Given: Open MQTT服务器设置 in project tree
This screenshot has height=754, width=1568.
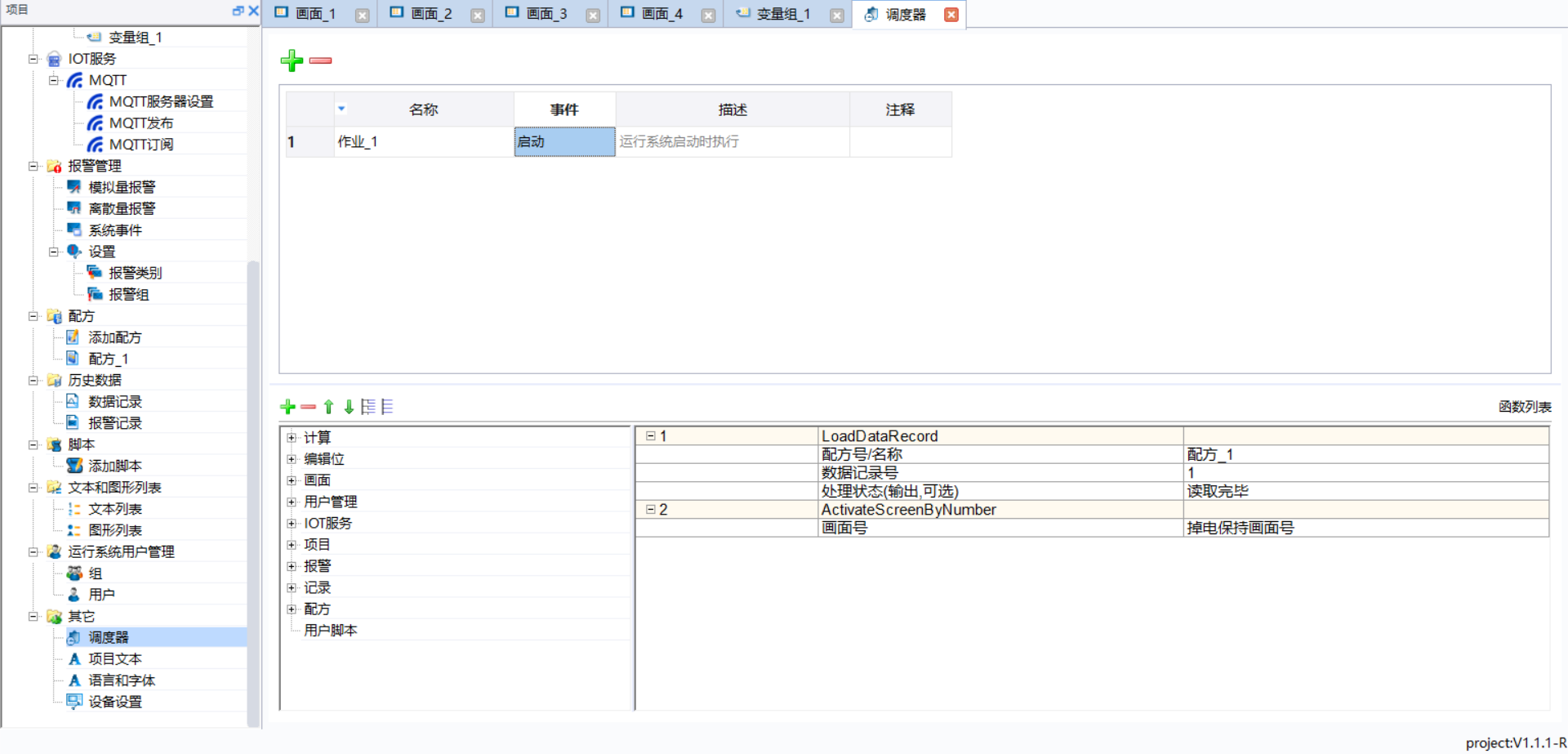Looking at the screenshot, I should click(161, 101).
